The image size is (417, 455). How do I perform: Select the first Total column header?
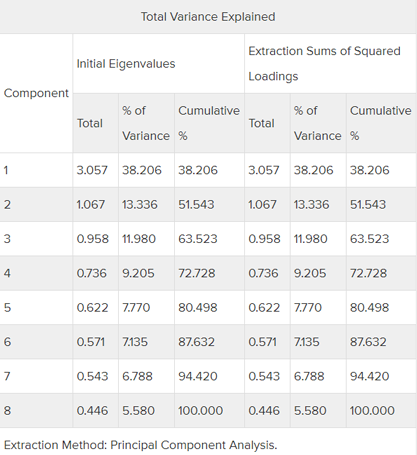90,123
